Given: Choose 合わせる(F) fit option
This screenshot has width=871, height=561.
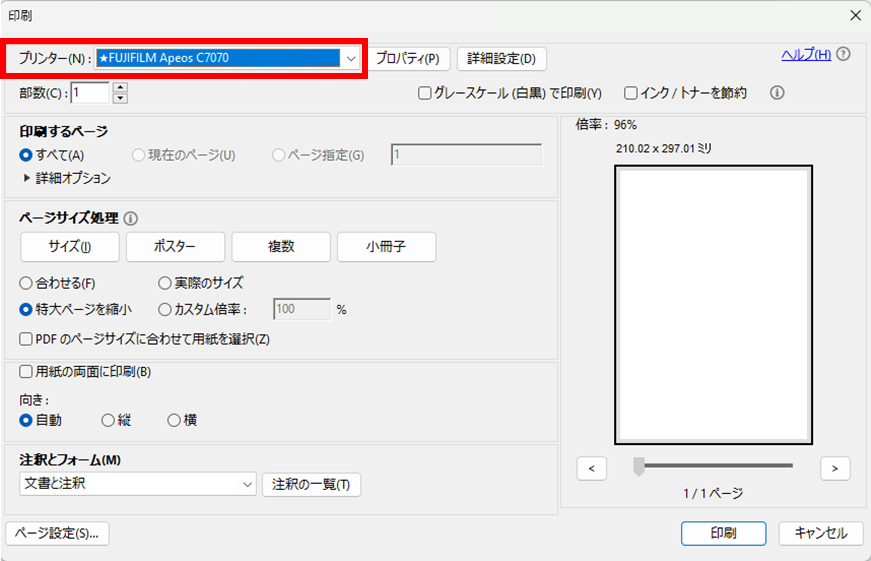Looking at the screenshot, I should click(x=26, y=283).
